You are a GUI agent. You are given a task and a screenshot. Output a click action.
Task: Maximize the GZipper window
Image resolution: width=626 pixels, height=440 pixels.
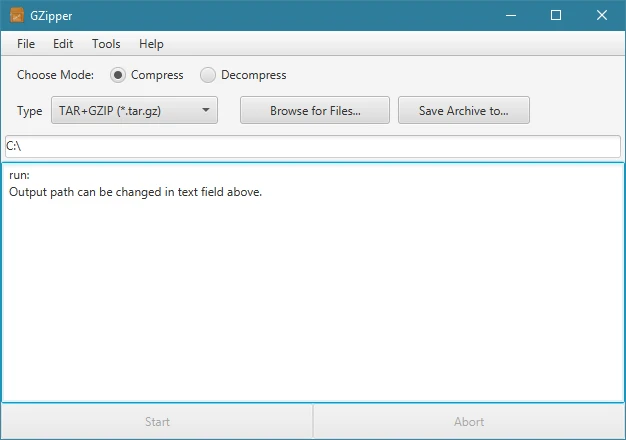556,16
